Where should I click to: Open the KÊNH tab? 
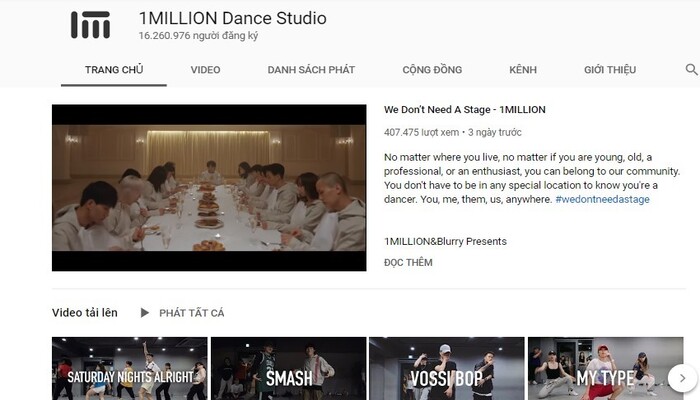523,70
